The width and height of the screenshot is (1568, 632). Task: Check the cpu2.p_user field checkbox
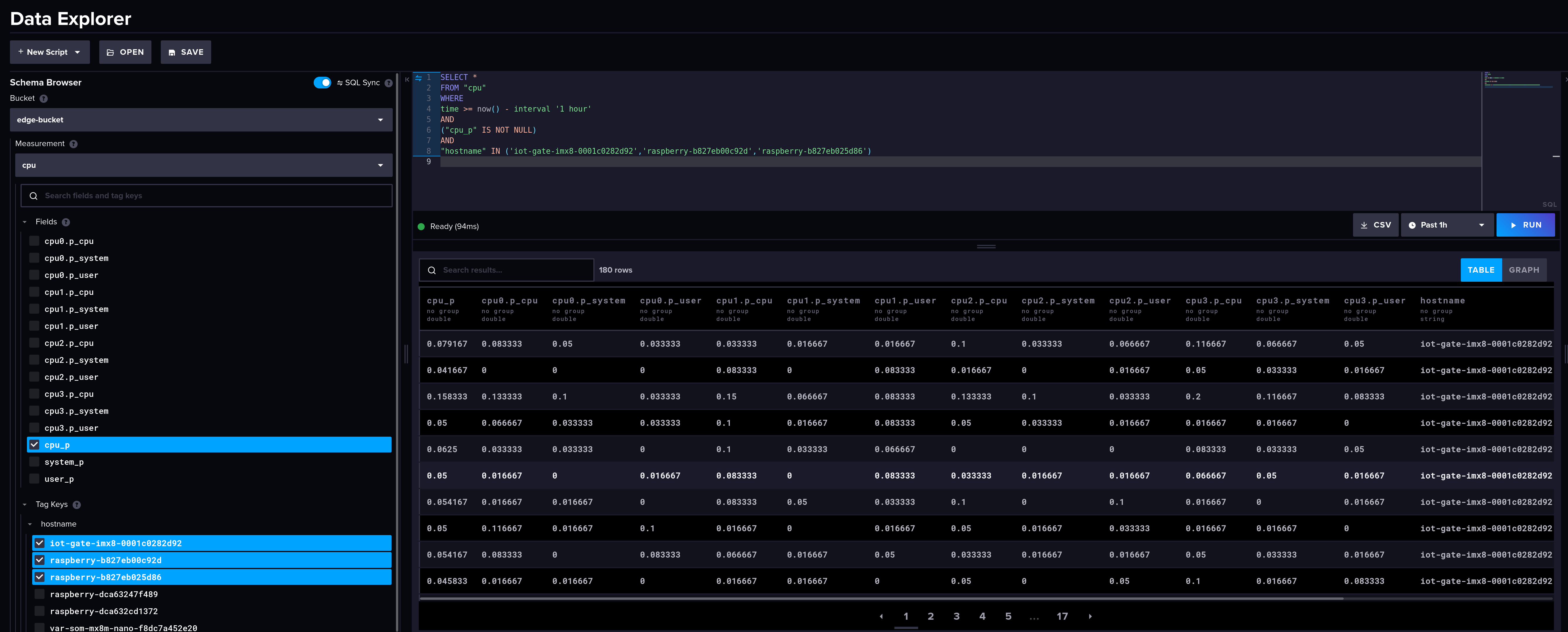[35, 377]
